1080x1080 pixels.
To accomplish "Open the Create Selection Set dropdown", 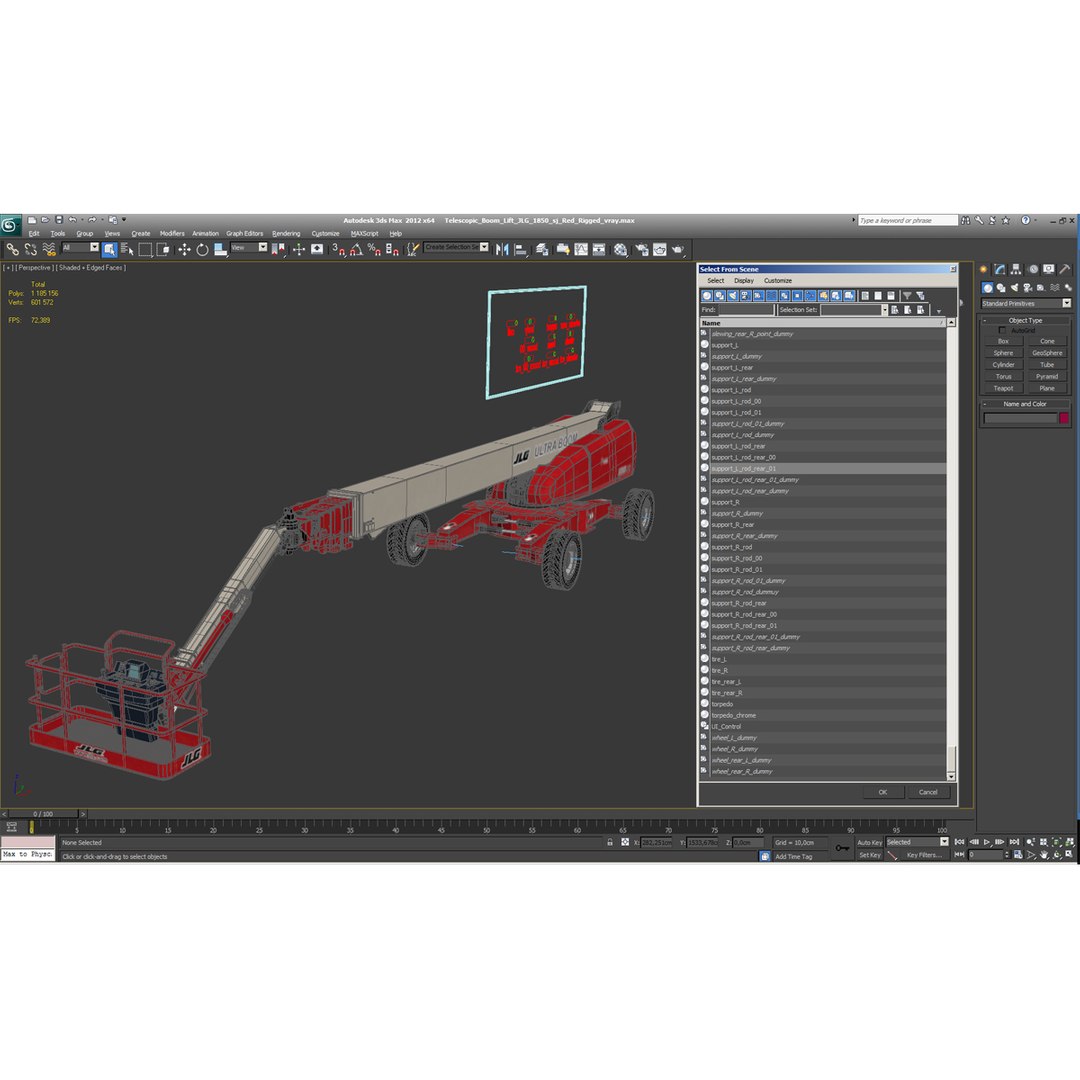I will point(457,247).
